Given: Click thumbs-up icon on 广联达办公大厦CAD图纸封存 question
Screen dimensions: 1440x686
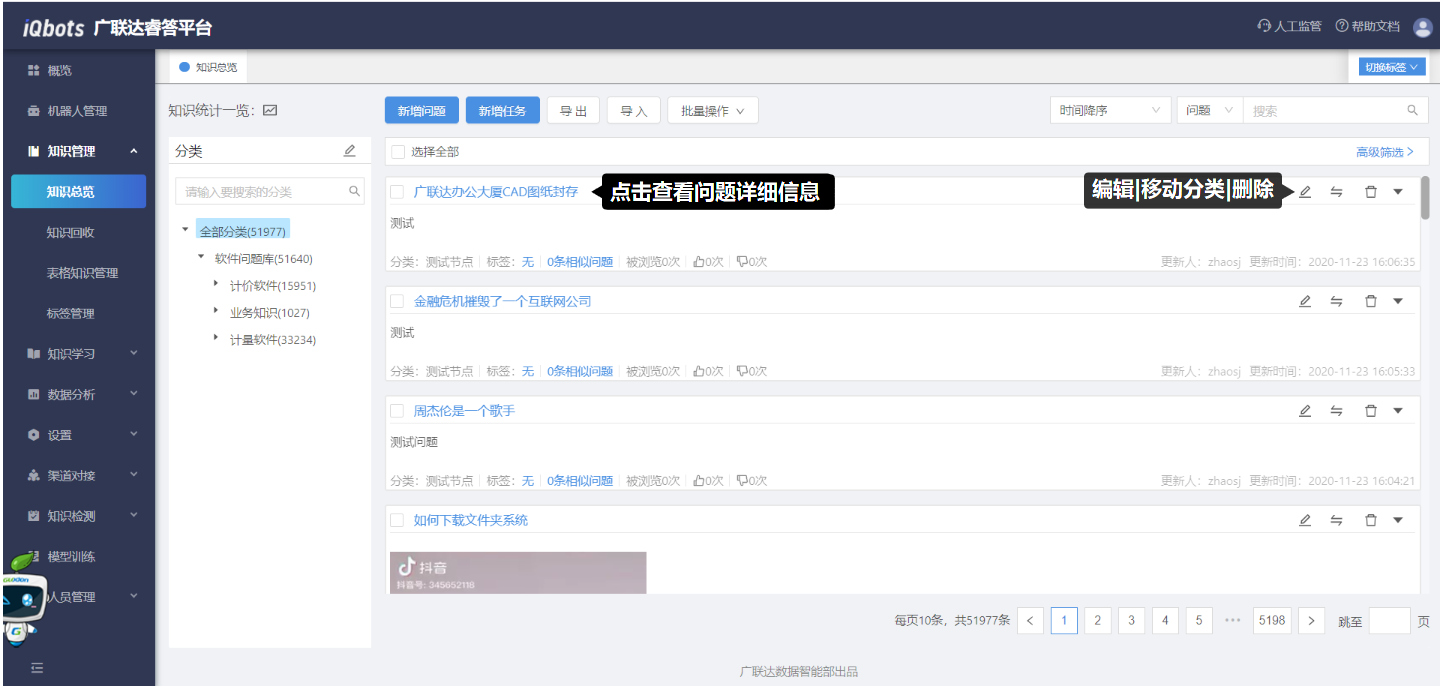Looking at the screenshot, I should click(699, 262).
